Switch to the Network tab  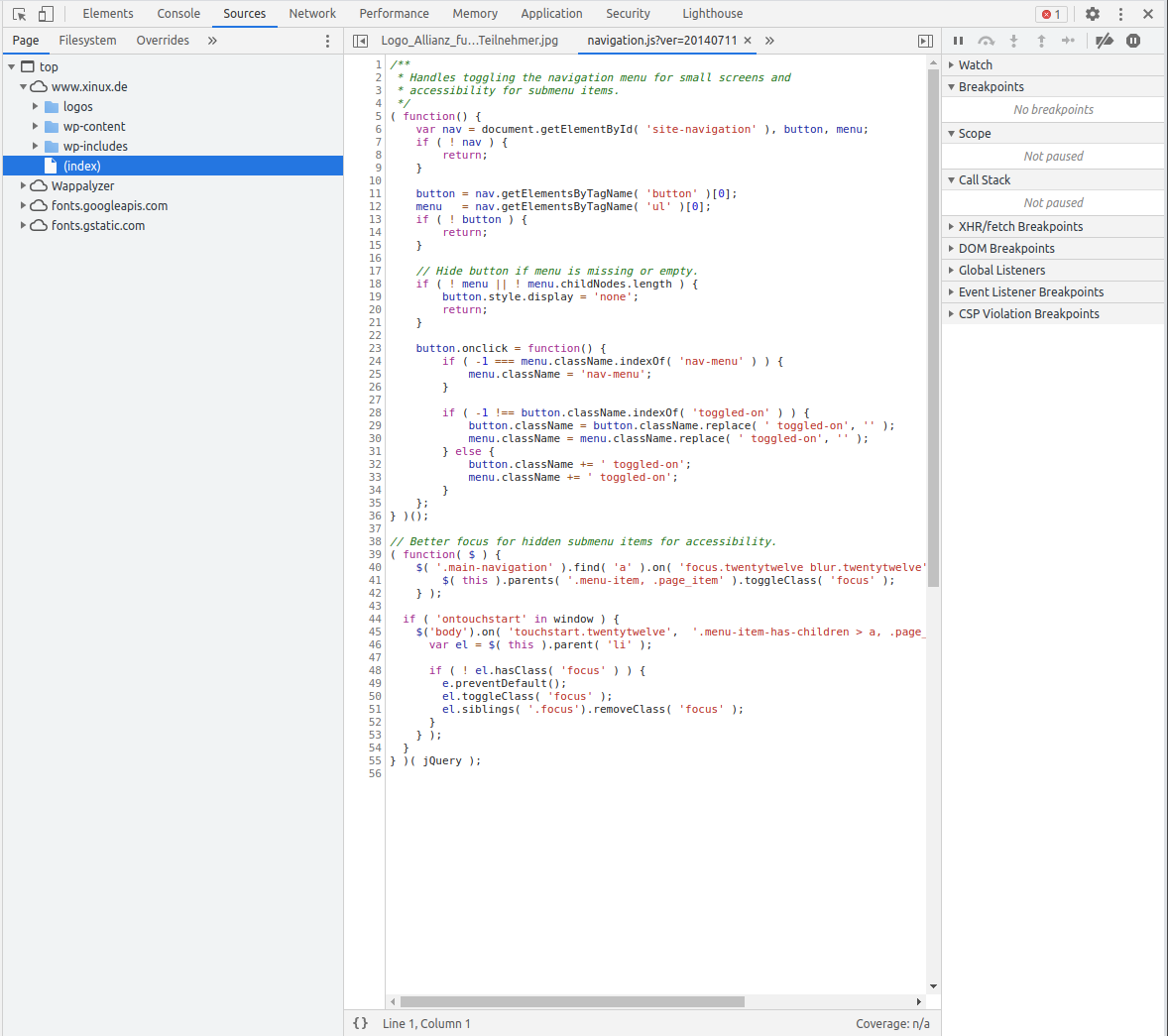(x=312, y=14)
